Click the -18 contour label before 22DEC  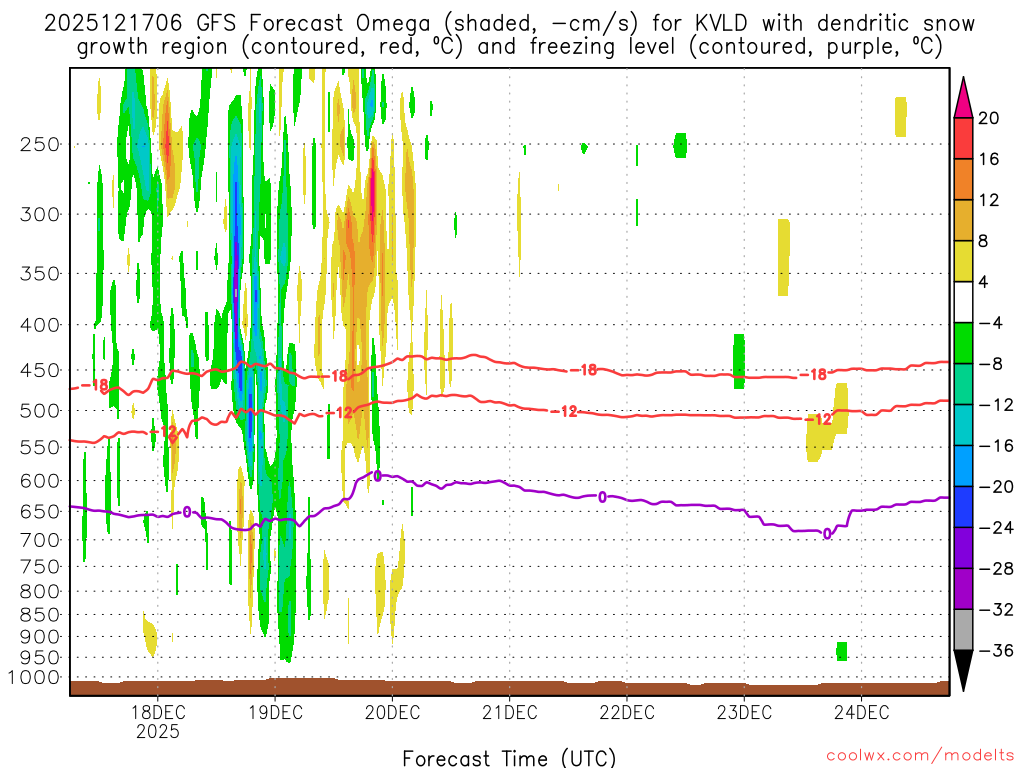583,370
